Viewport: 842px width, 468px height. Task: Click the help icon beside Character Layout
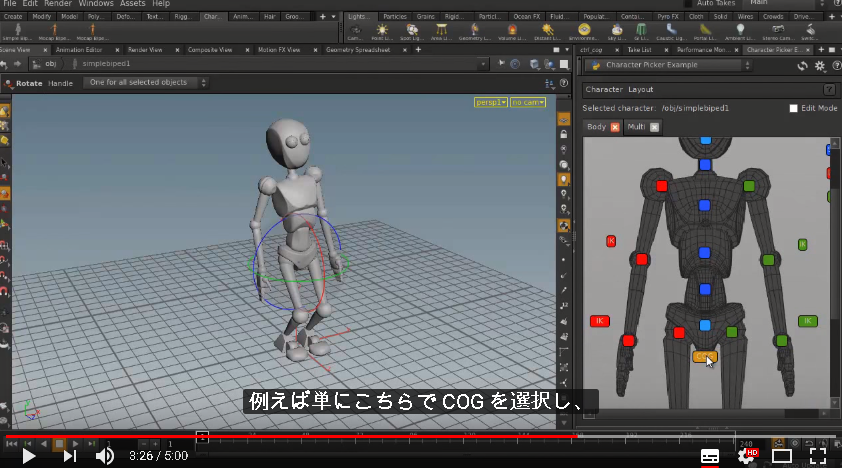[829, 90]
